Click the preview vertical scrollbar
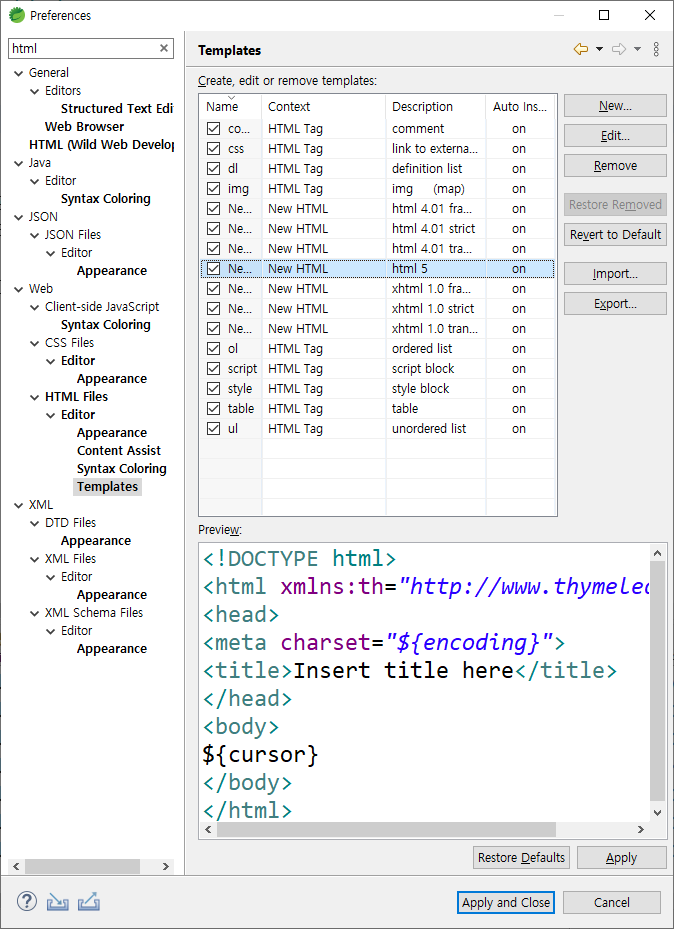674x929 pixels. coord(657,681)
